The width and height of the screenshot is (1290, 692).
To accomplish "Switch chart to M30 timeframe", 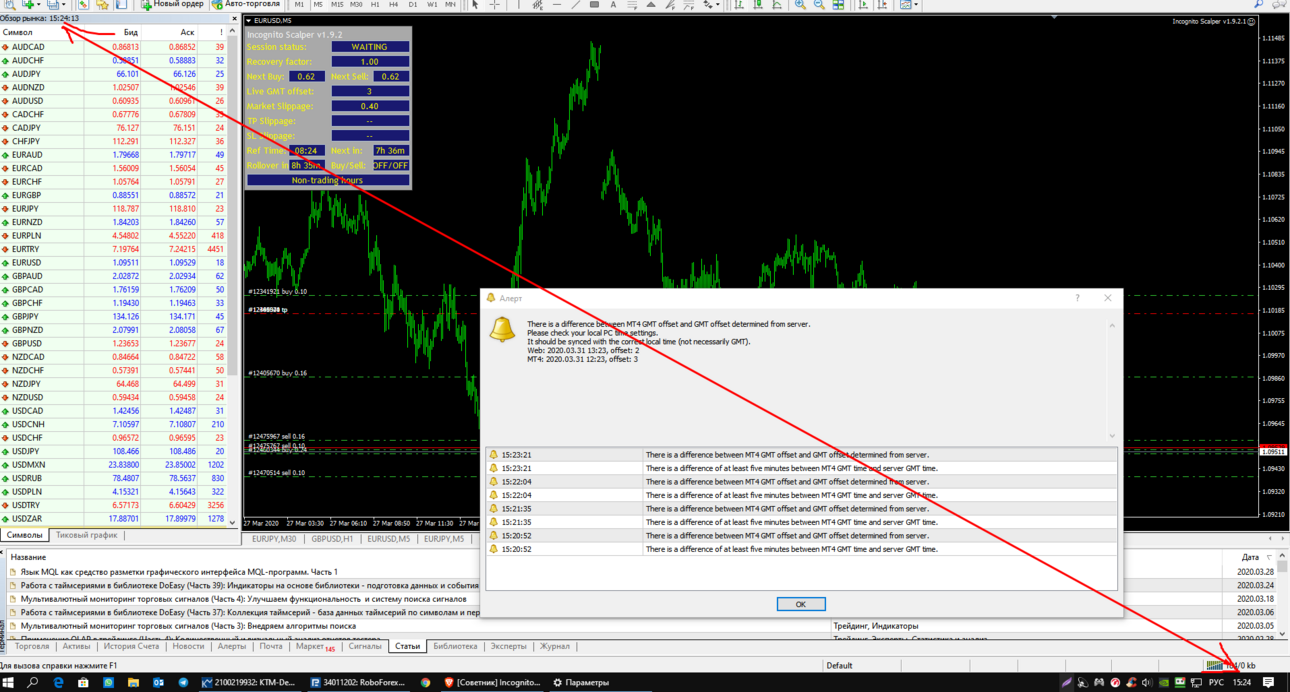I will pyautogui.click(x=356, y=4).
